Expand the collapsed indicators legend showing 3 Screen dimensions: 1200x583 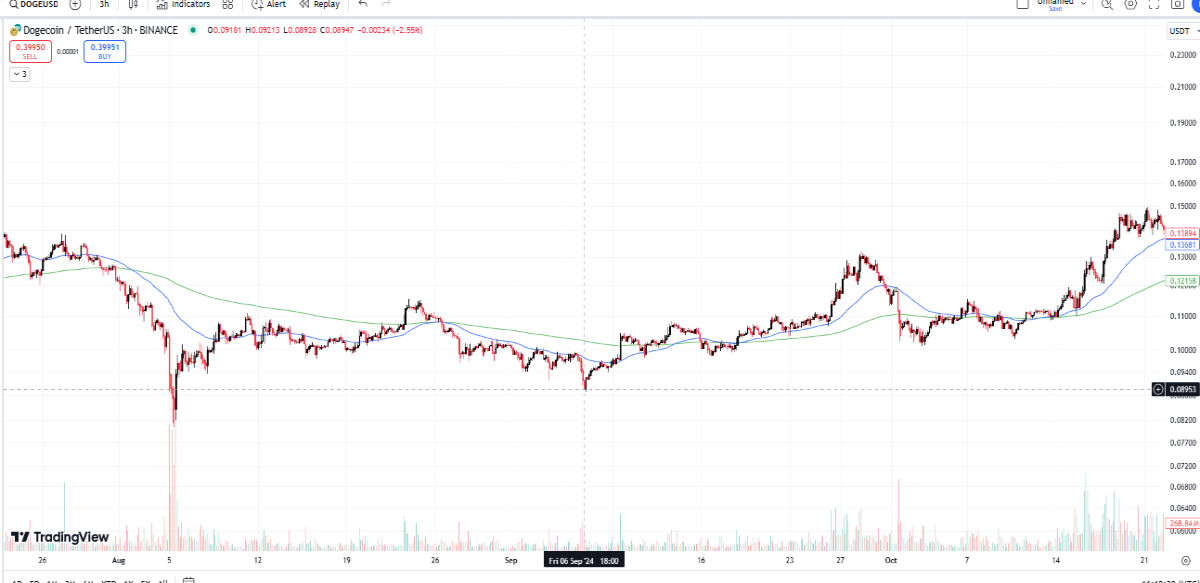point(20,74)
